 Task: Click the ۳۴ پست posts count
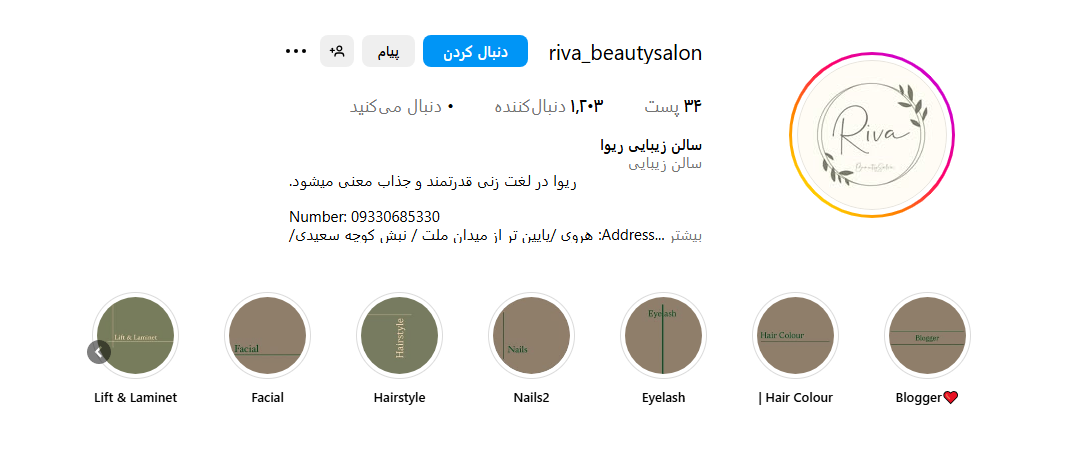(x=673, y=106)
